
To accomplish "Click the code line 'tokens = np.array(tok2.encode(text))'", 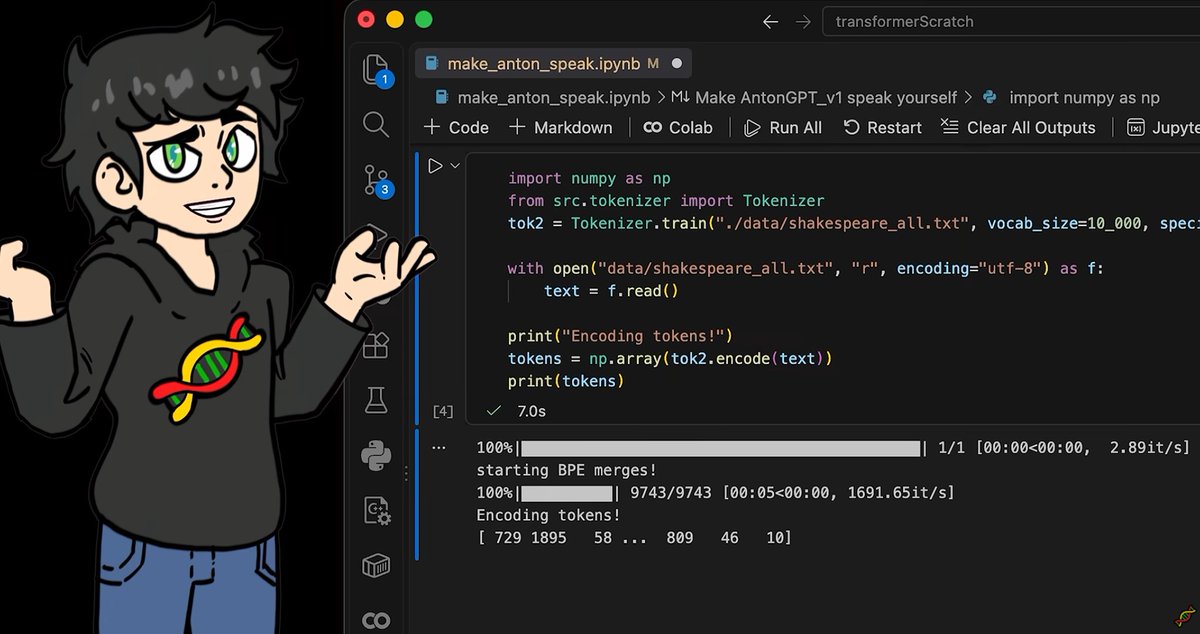I will [670, 358].
